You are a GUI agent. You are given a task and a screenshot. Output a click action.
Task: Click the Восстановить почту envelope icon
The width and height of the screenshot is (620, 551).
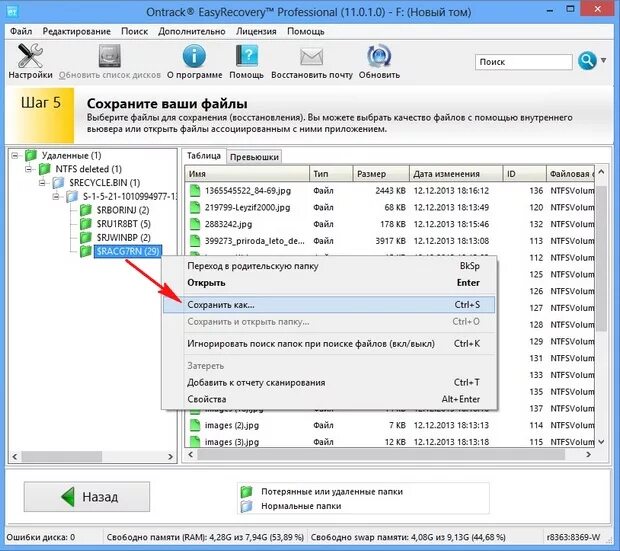312,57
